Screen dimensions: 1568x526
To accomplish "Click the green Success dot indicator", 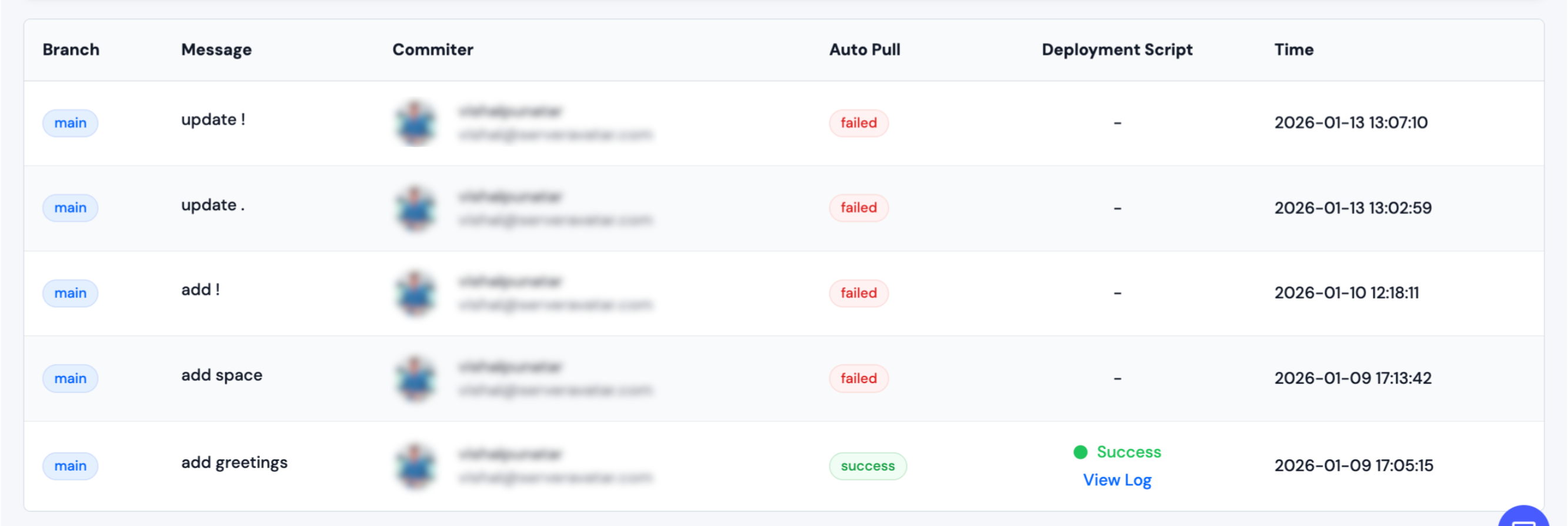I will tap(1080, 452).
